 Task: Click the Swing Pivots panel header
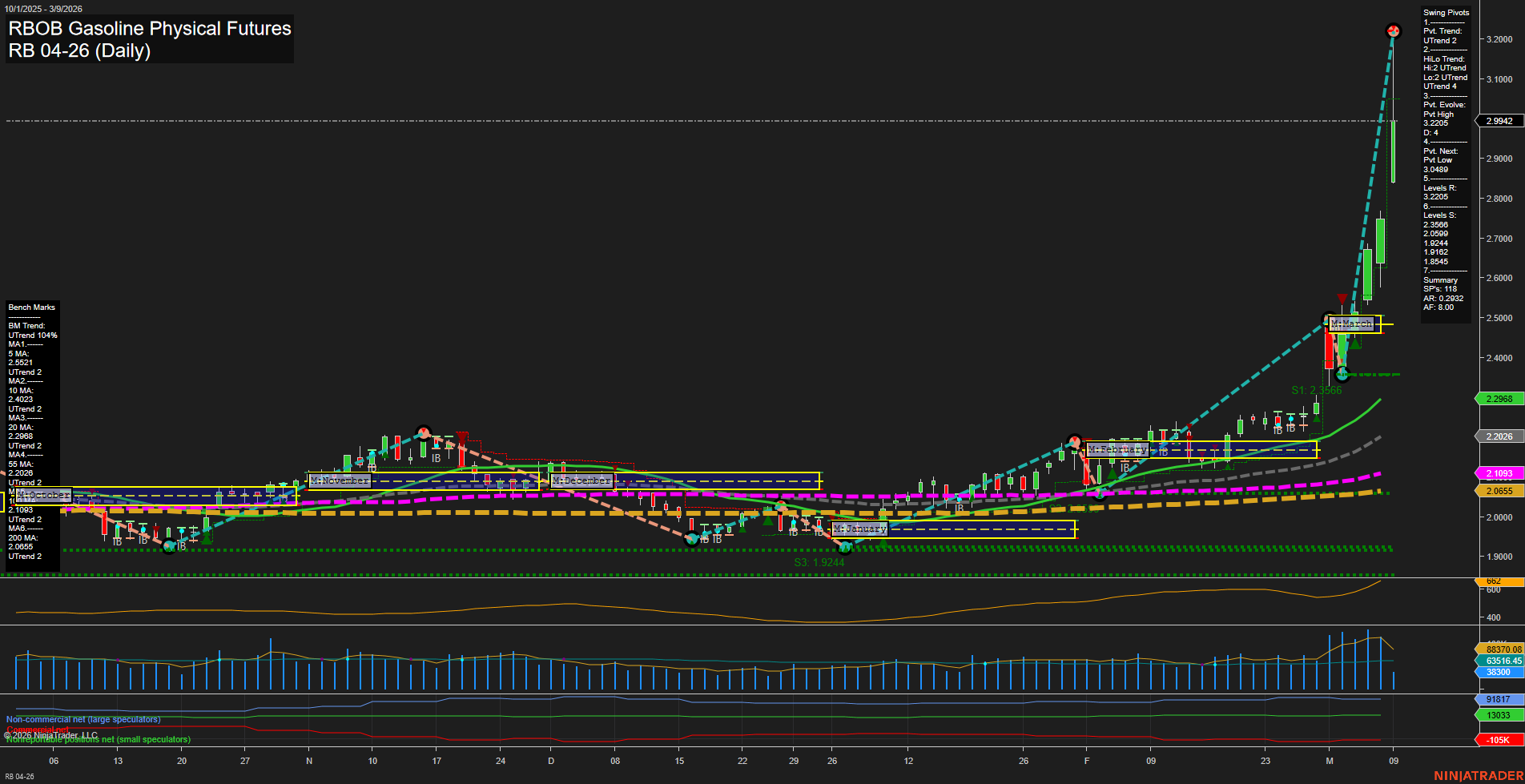click(1447, 13)
